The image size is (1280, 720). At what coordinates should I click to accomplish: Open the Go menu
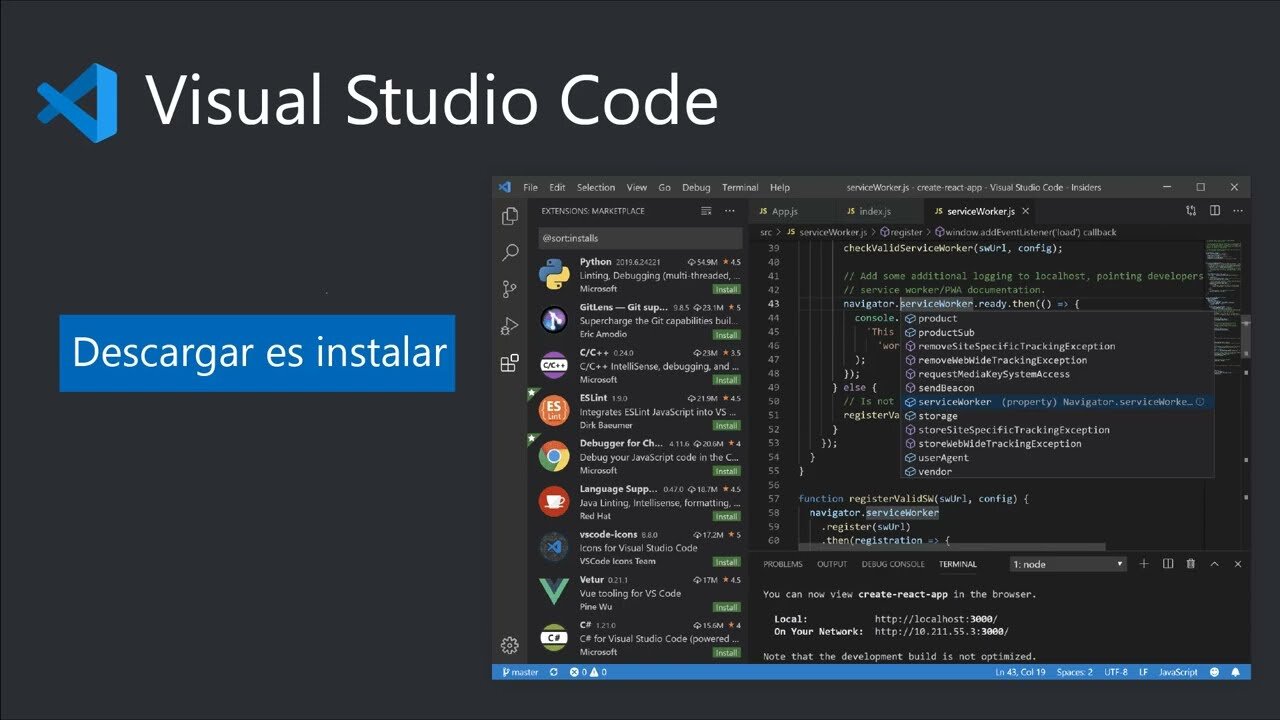click(665, 187)
